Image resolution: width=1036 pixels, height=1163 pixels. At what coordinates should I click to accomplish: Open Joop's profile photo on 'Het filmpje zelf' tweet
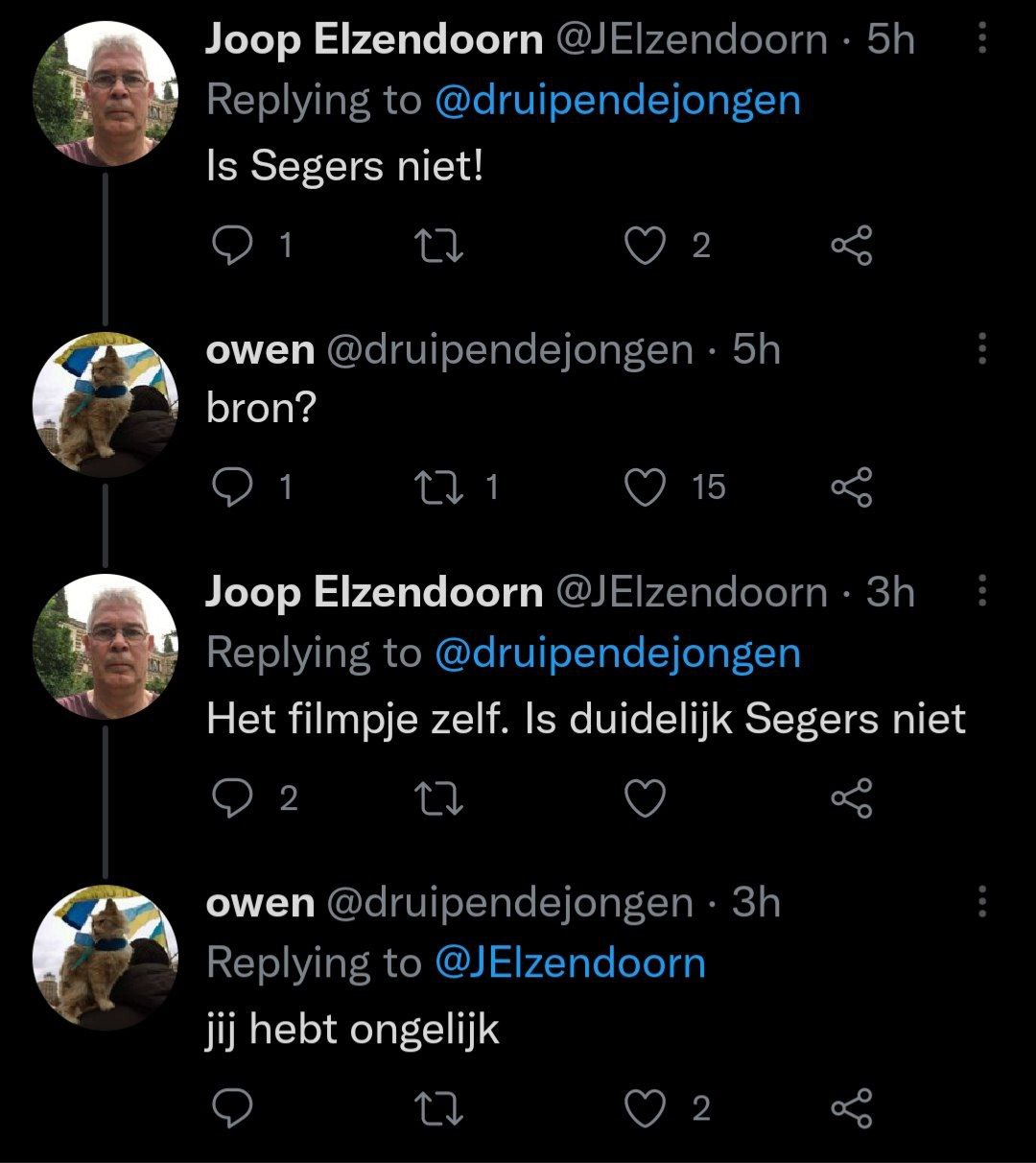click(x=106, y=647)
